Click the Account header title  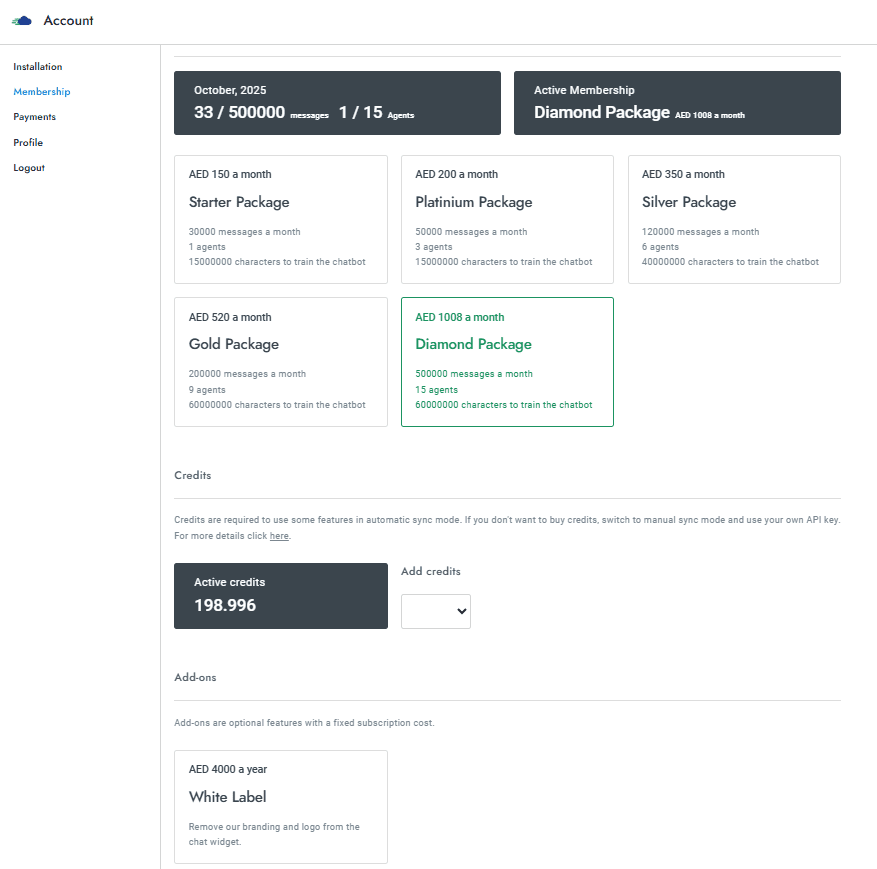(68, 21)
